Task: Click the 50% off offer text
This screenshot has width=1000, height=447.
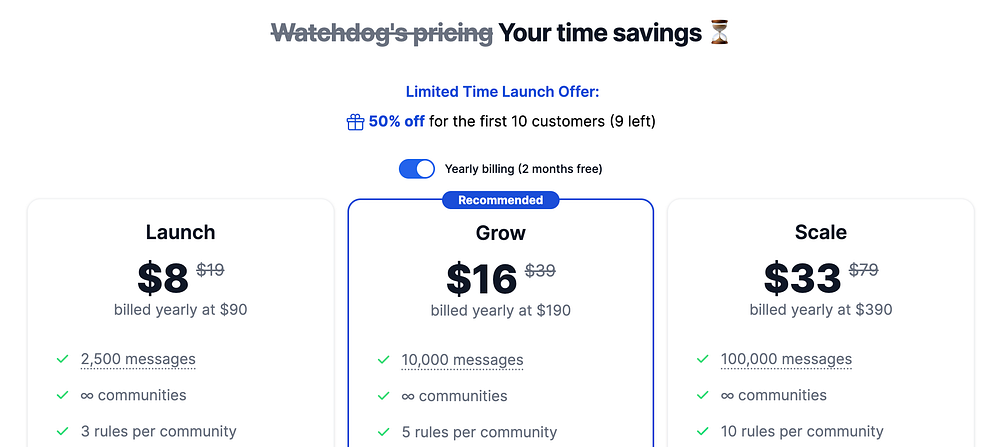Action: (x=396, y=122)
